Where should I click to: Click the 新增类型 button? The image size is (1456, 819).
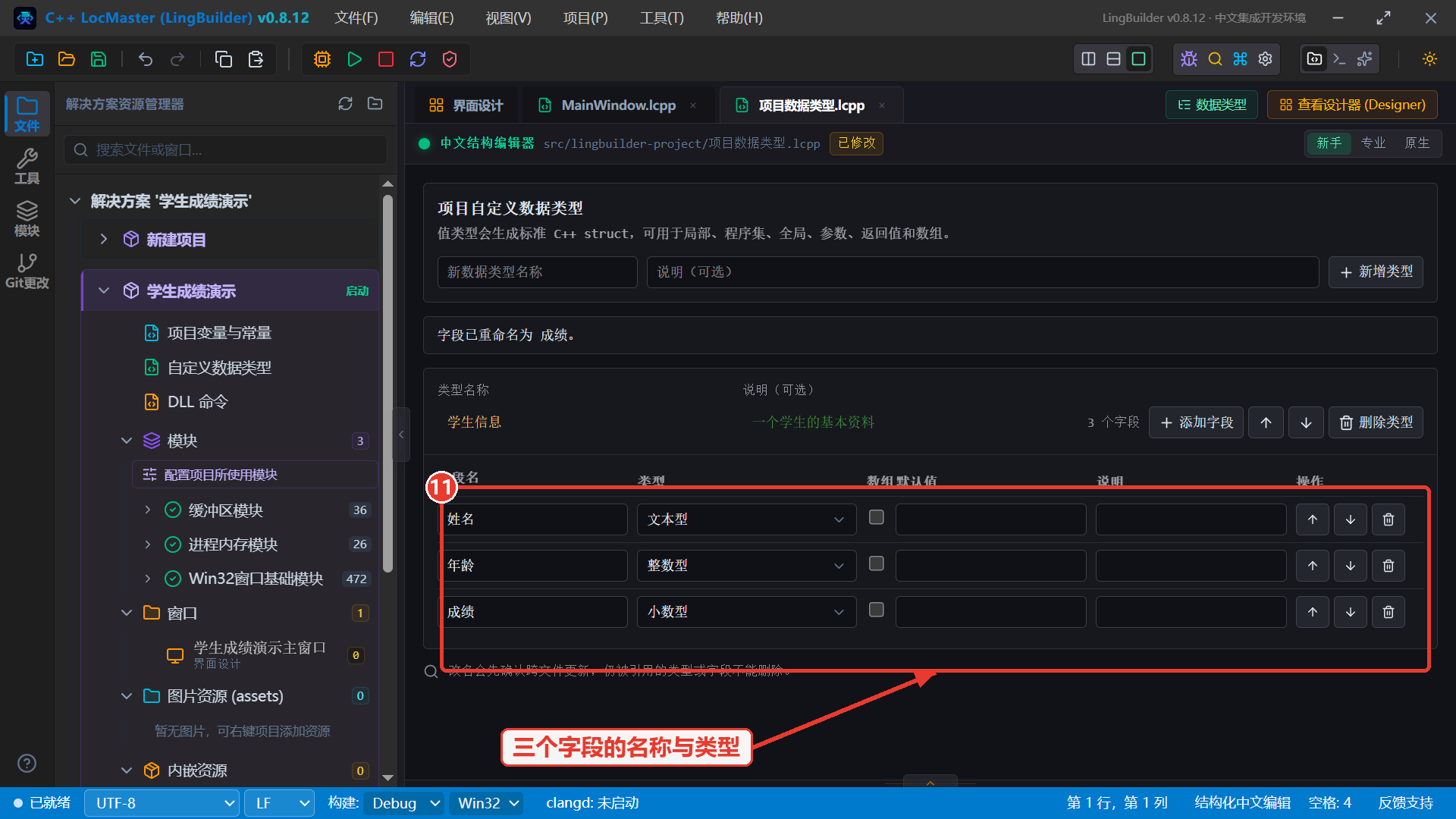(x=1376, y=272)
